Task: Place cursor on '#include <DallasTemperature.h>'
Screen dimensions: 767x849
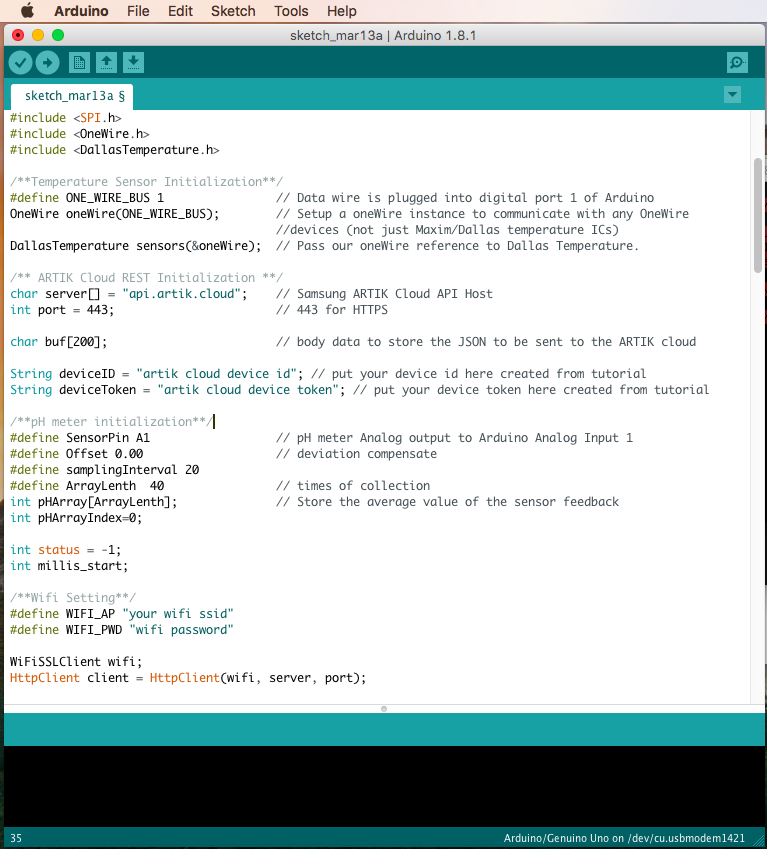Action: (115, 150)
